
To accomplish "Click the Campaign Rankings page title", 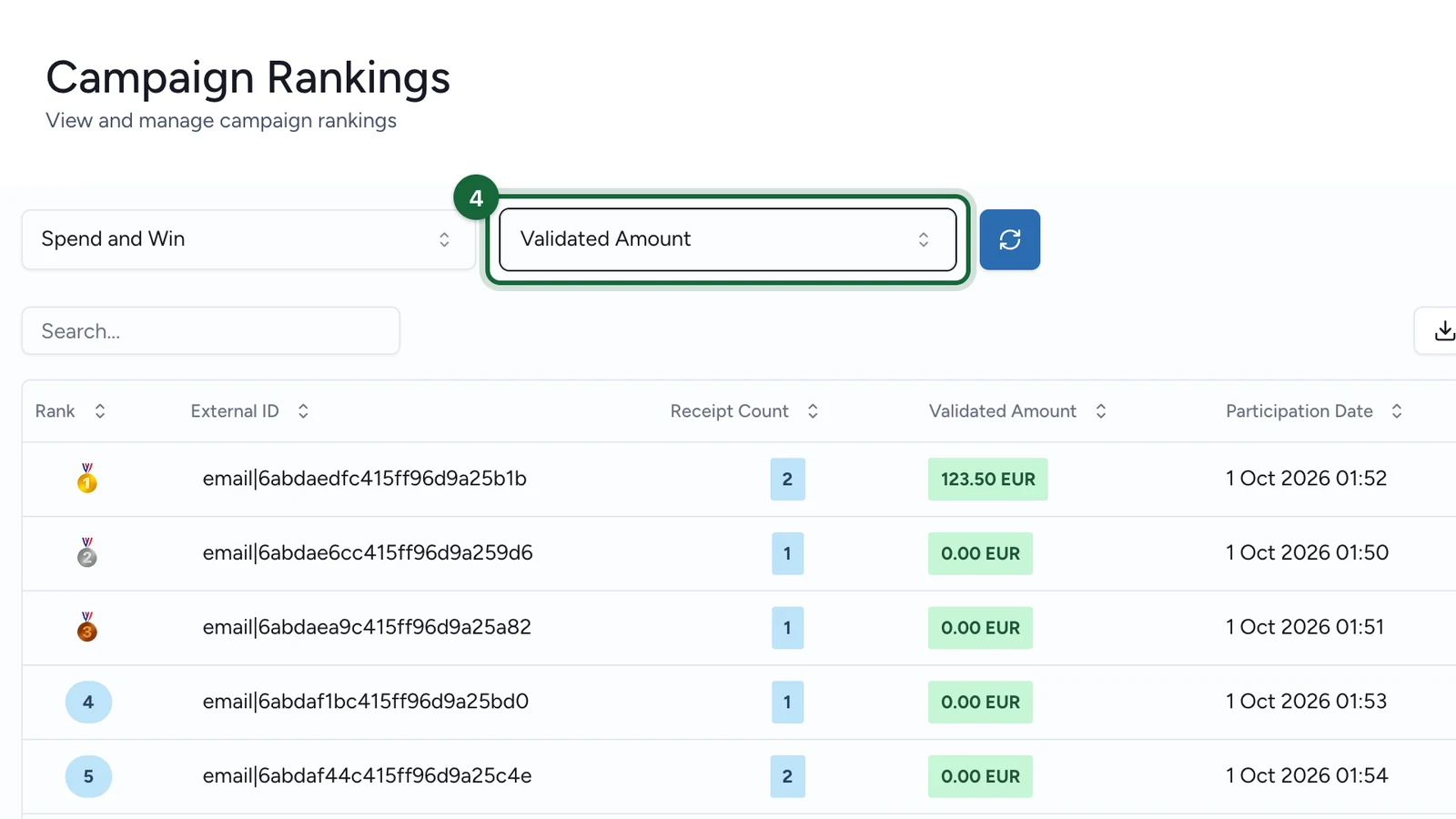I will [248, 78].
